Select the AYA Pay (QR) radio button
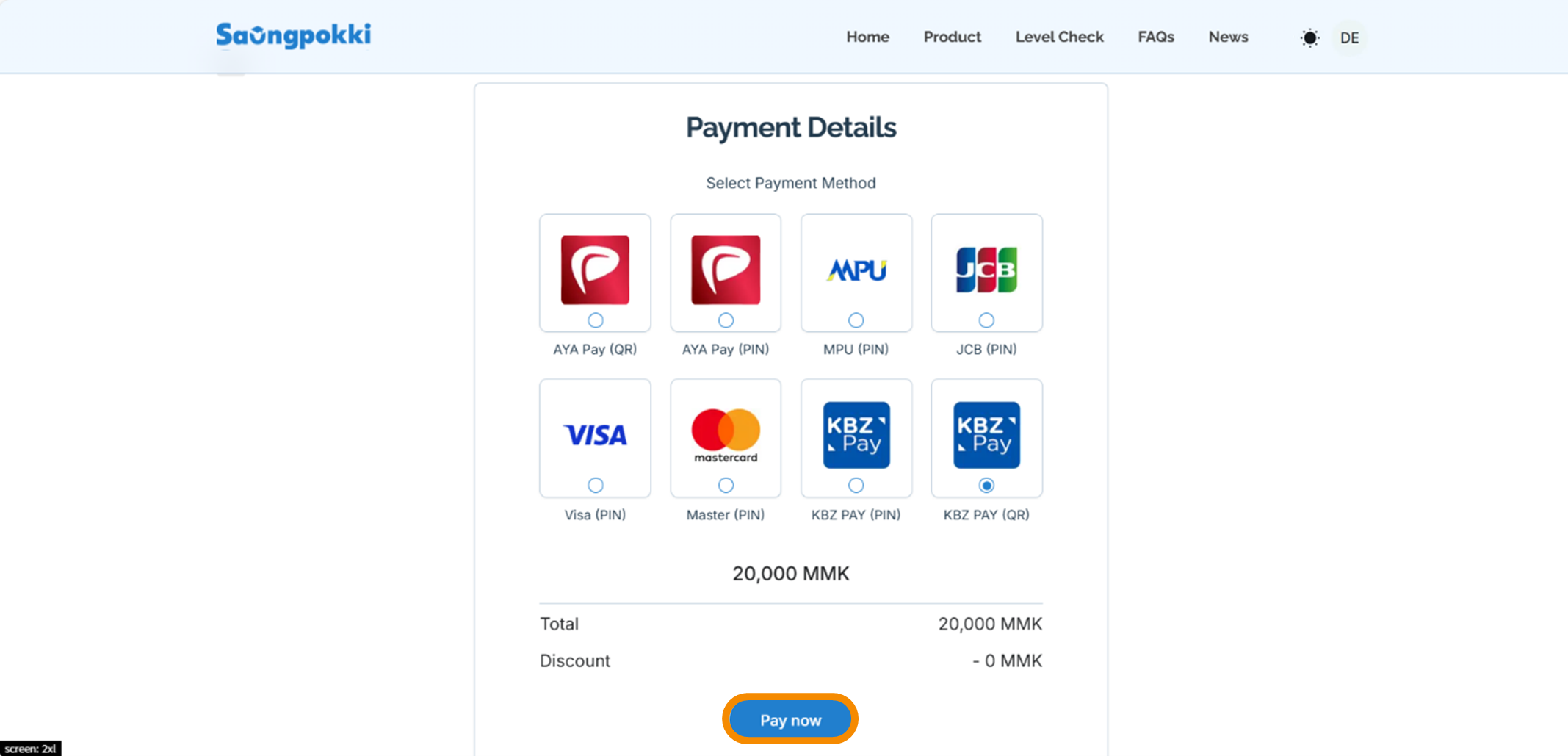Viewport: 1568px width, 756px height. (595, 320)
